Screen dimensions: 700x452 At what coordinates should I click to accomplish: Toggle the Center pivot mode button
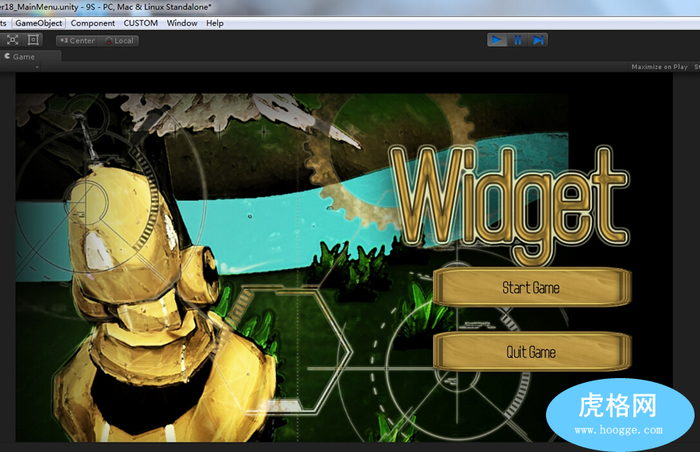[x=77, y=41]
